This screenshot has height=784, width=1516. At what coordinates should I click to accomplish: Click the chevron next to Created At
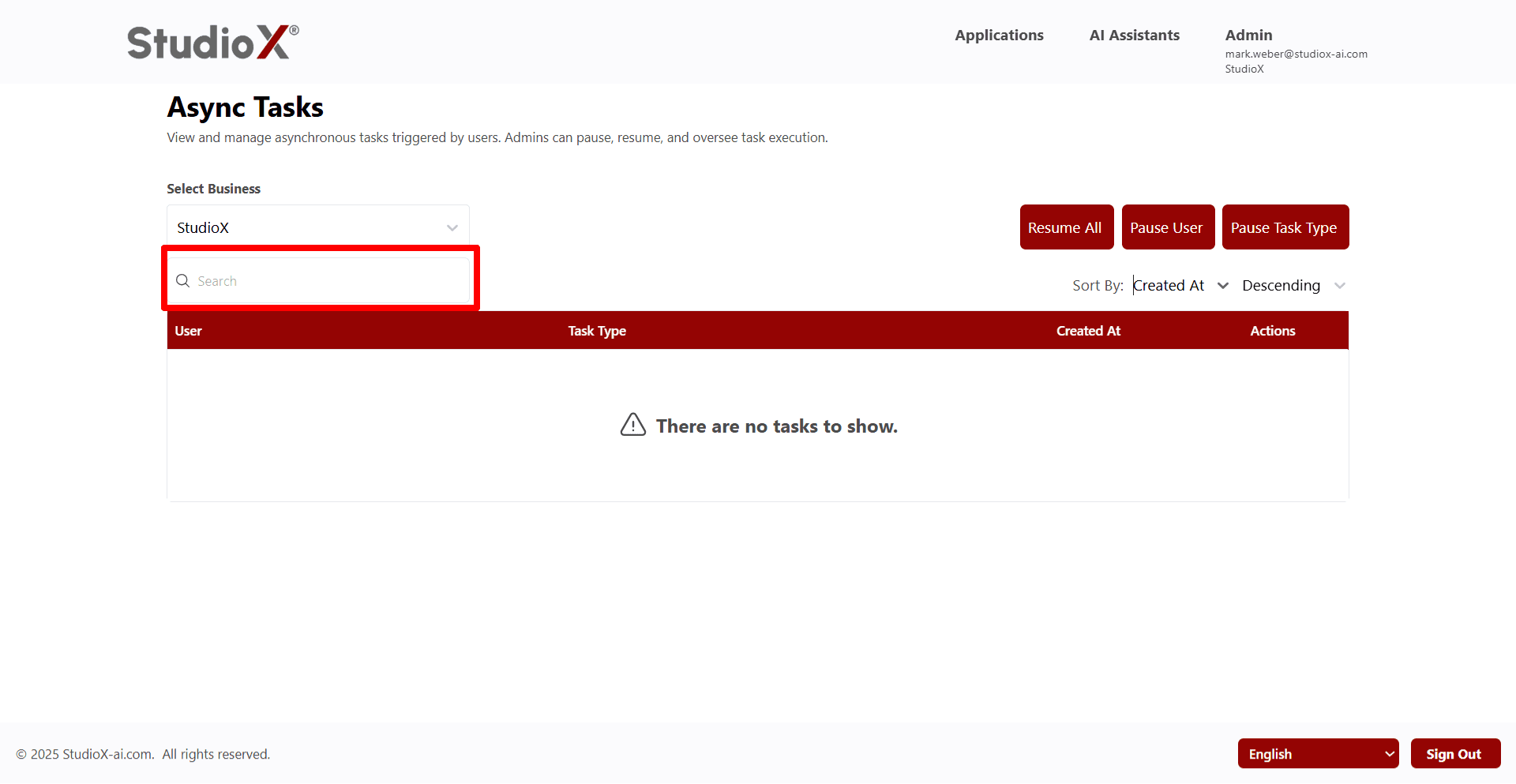(x=1223, y=285)
